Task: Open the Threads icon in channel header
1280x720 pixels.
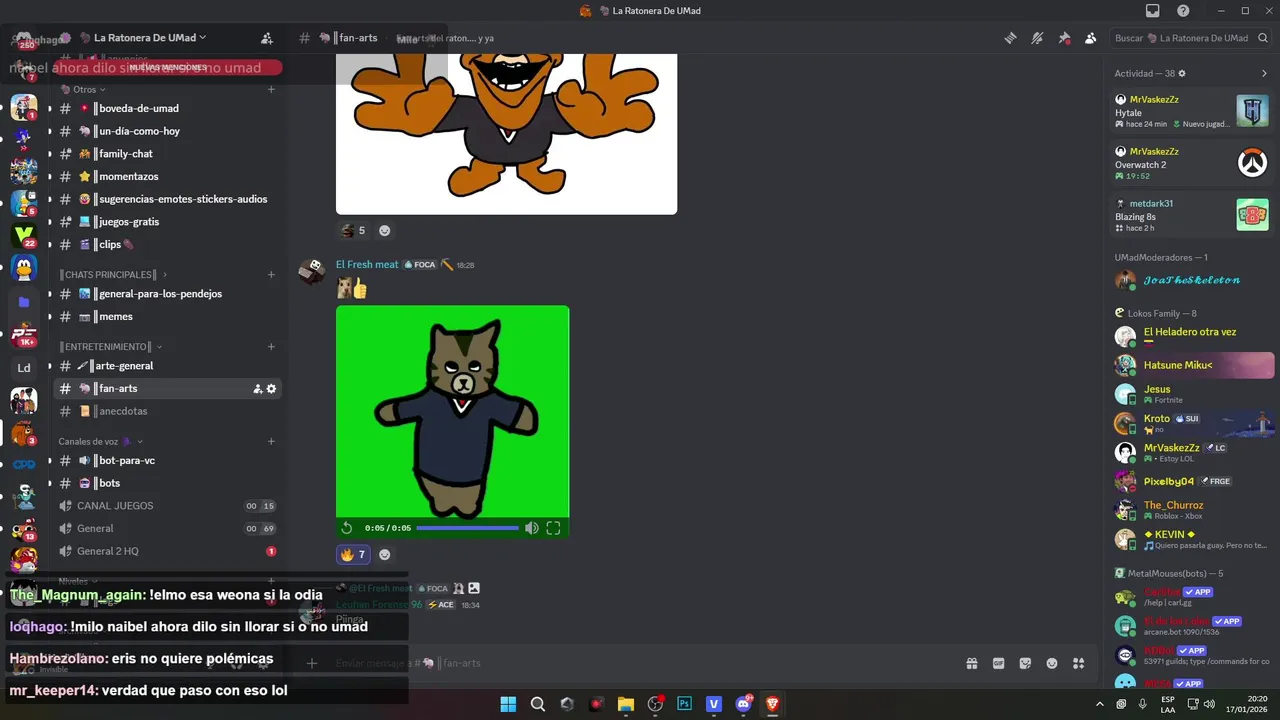Action: click(x=1010, y=38)
